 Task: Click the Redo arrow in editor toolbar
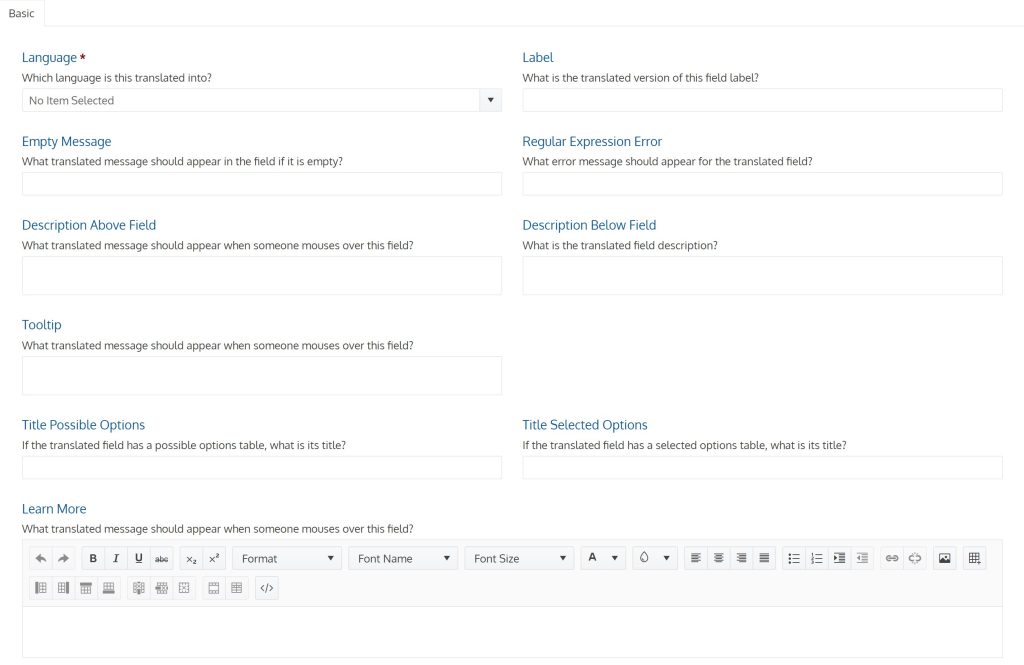coord(63,559)
